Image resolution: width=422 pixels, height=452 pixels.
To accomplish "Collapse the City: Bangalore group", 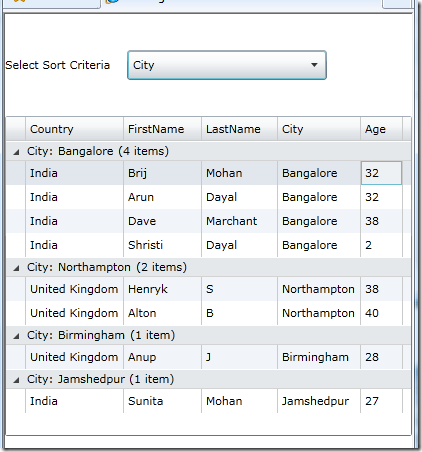I will 16,152.
